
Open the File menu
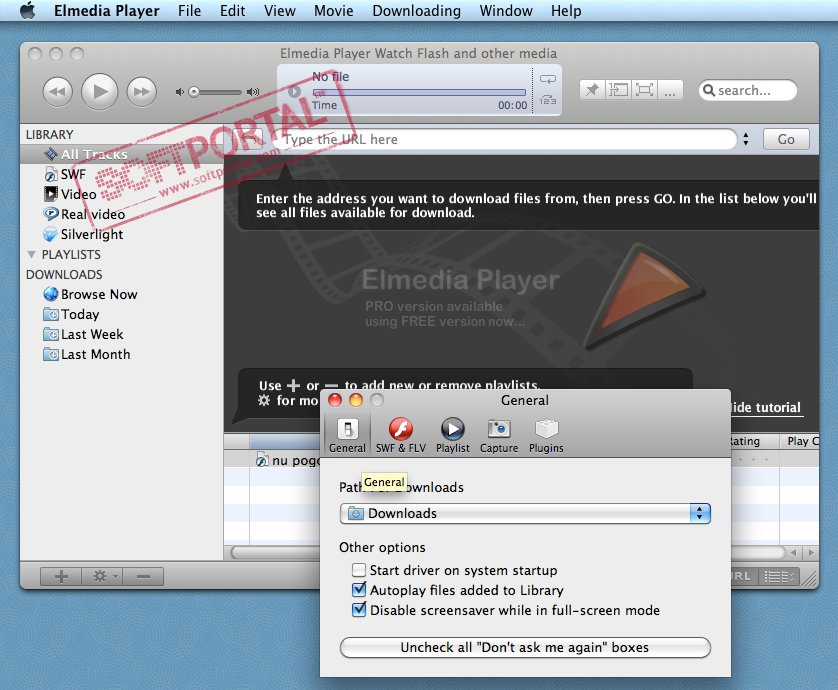pos(190,11)
